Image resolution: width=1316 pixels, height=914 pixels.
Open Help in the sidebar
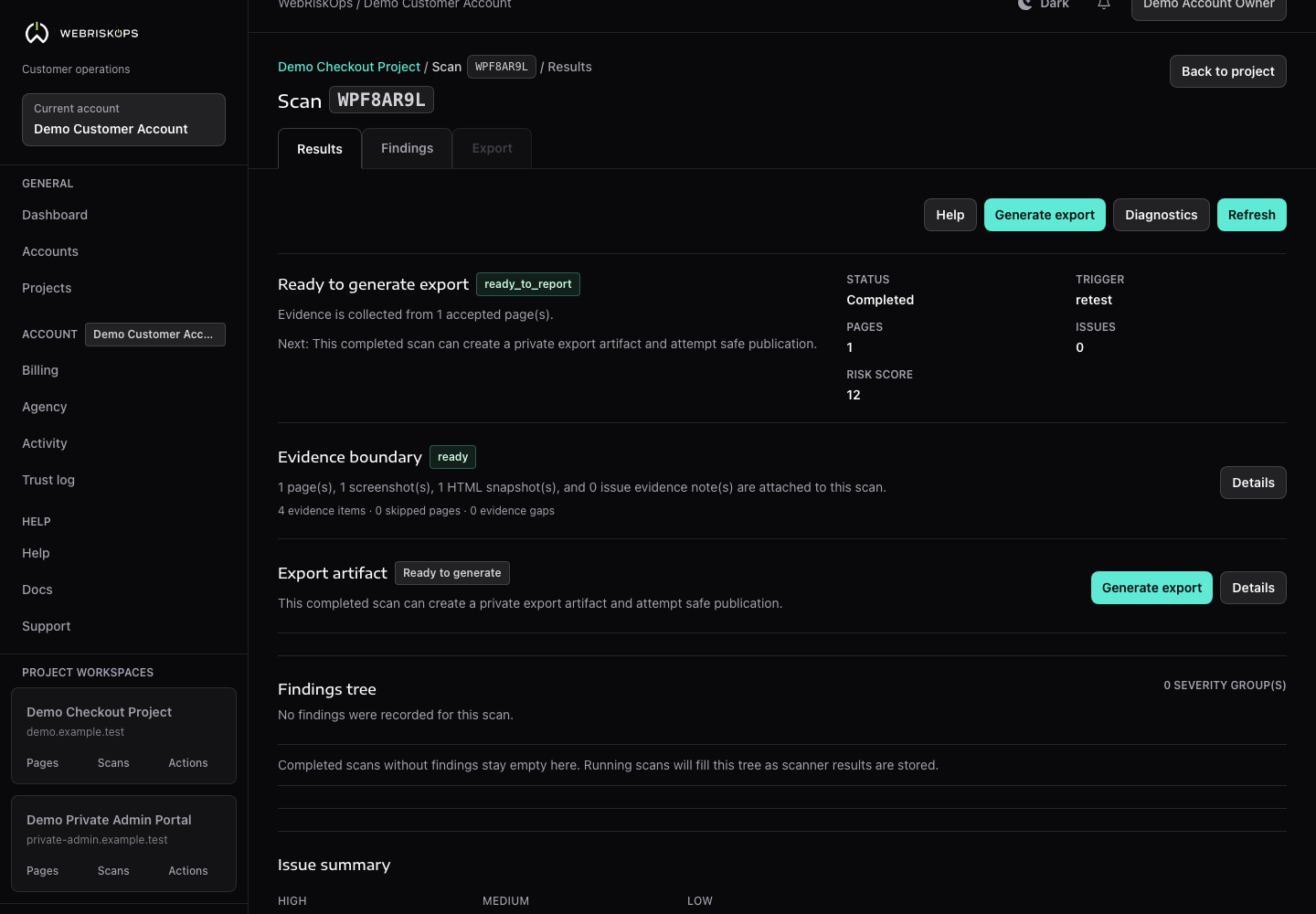(x=36, y=553)
